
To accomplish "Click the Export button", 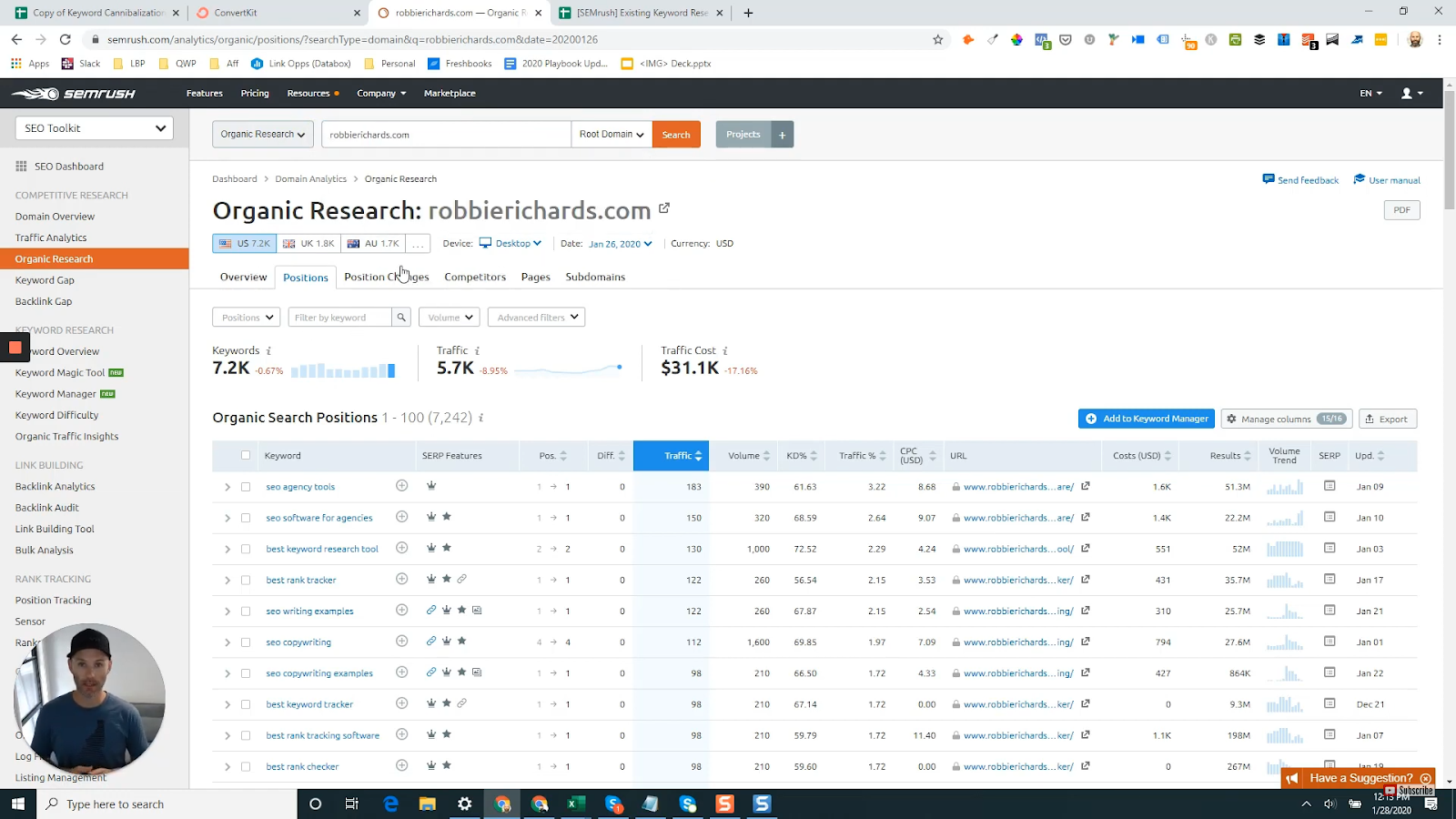I will (1387, 419).
